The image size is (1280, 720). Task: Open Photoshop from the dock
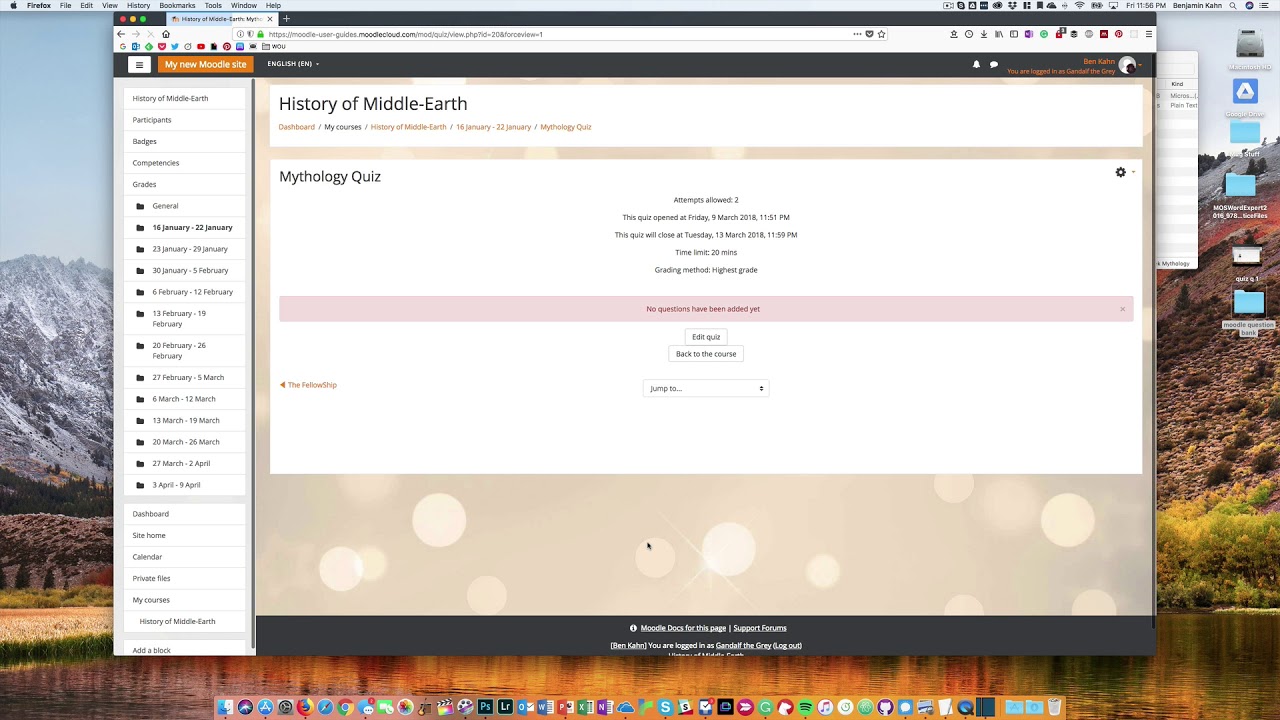click(485, 707)
